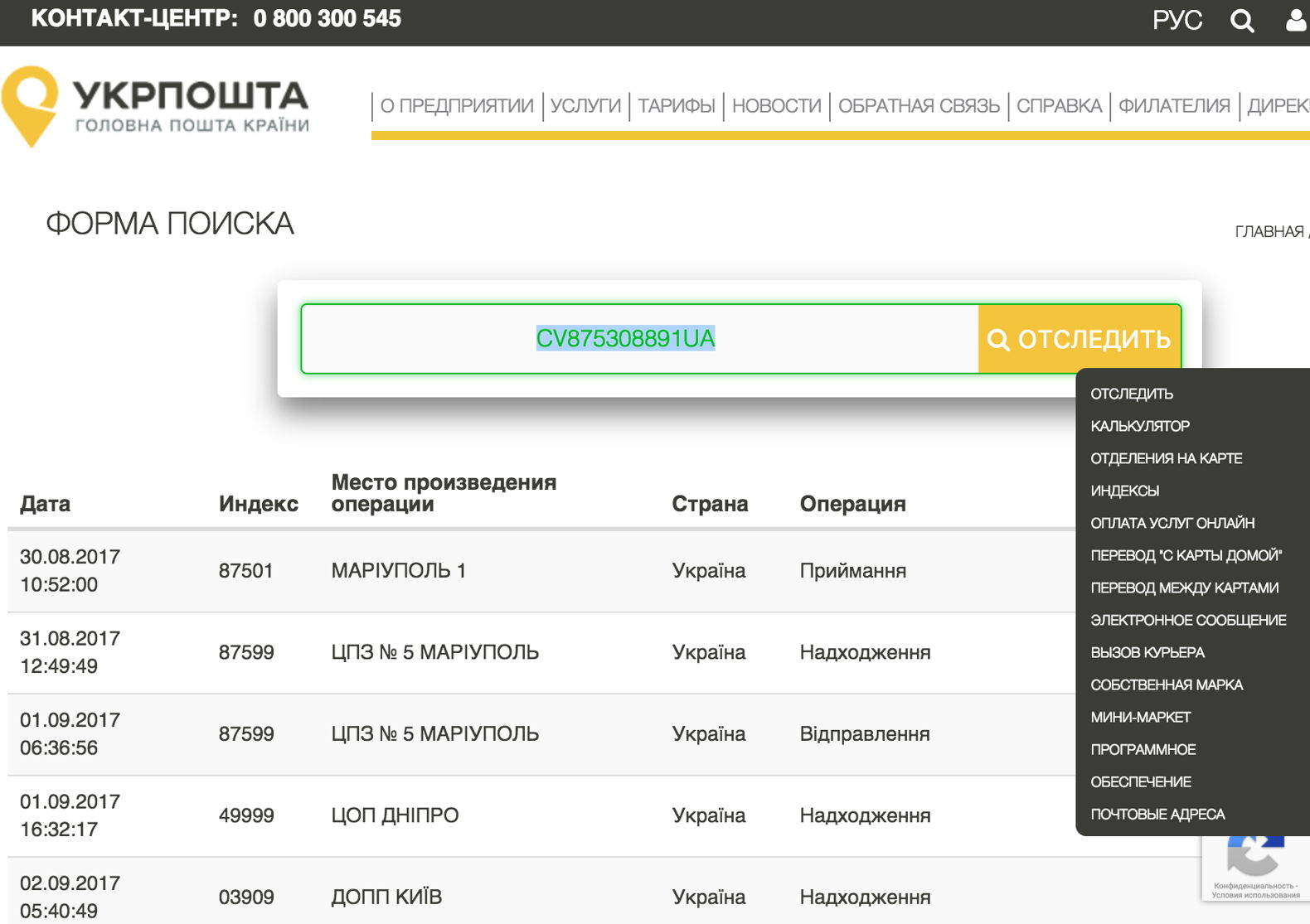Screen dimensions: 1310x924
Task: Click the ГЛАВНАЯ breadcrumb link
Action: 1269,231
